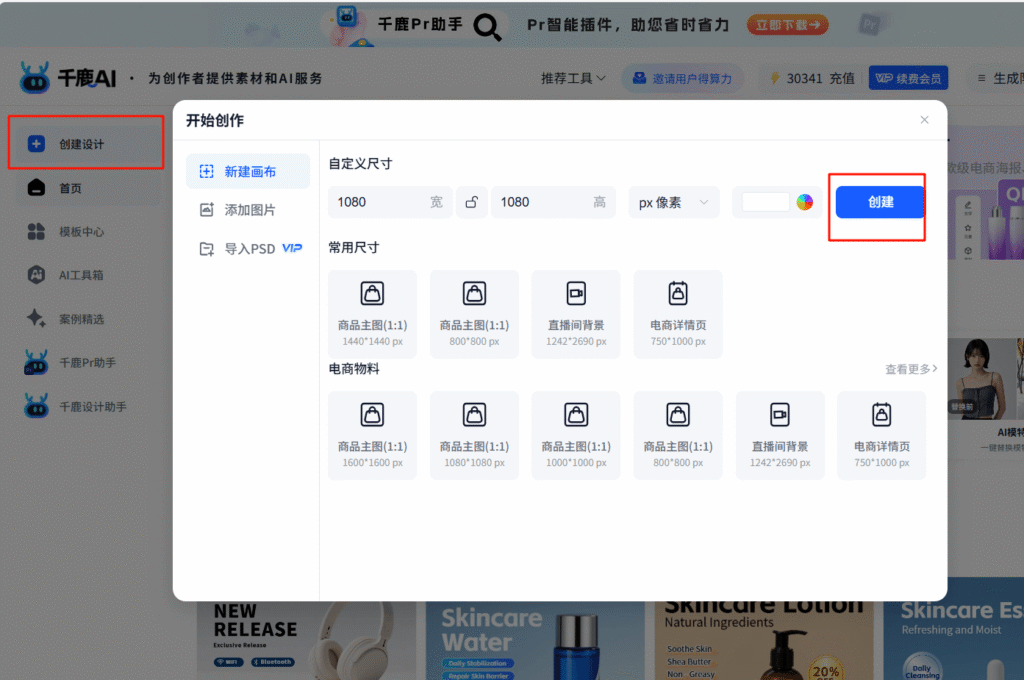The image size is (1024, 680).
Task: Click the width input field
Action: (380, 202)
